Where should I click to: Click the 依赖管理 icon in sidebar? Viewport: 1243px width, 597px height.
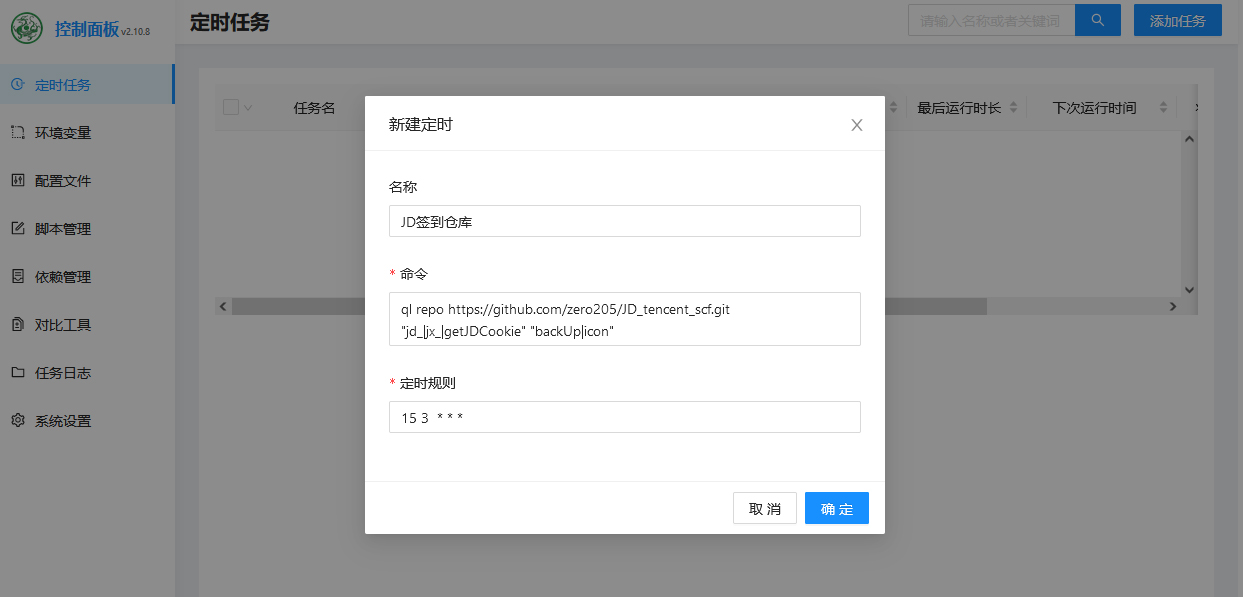(x=17, y=277)
